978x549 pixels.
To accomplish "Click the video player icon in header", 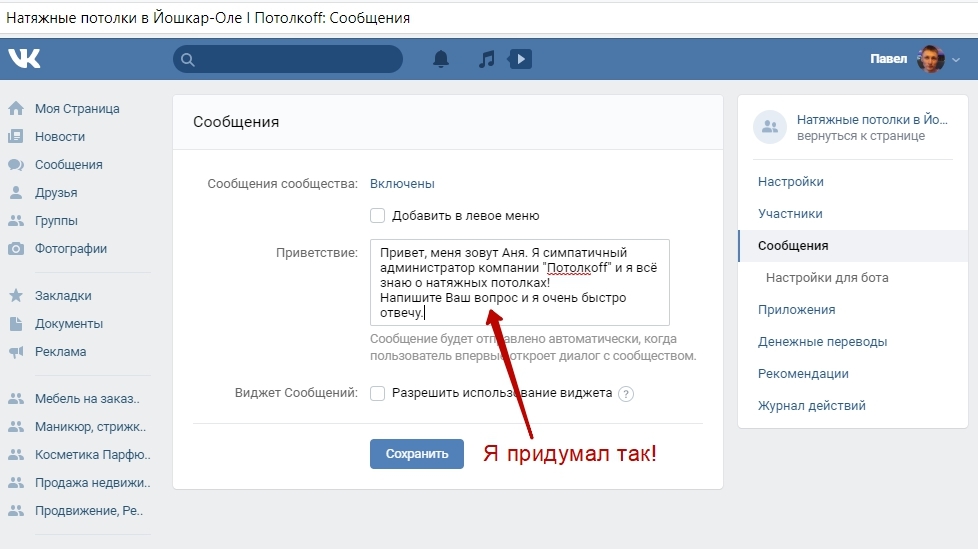I will pyautogui.click(x=519, y=60).
